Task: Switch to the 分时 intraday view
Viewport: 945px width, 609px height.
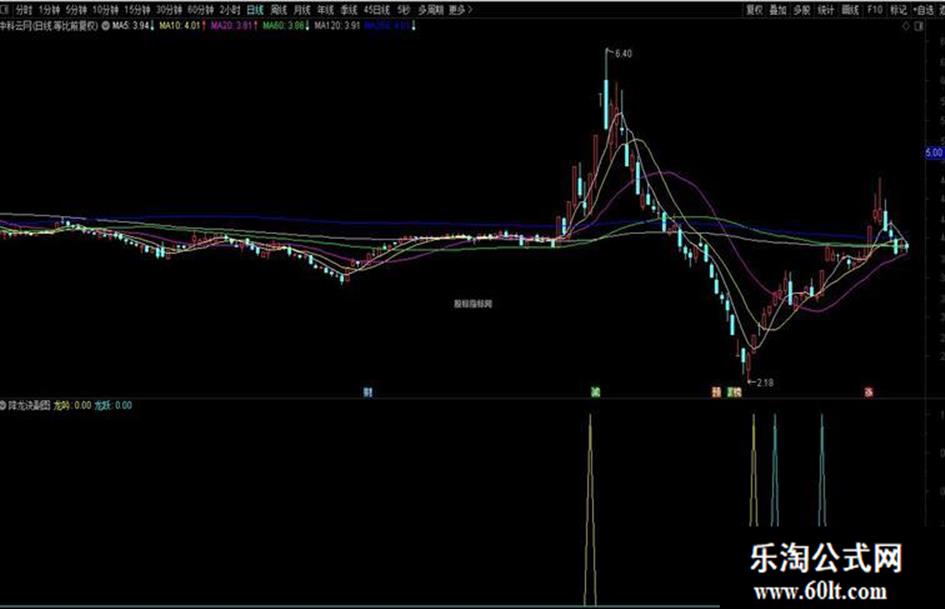Action: point(24,10)
